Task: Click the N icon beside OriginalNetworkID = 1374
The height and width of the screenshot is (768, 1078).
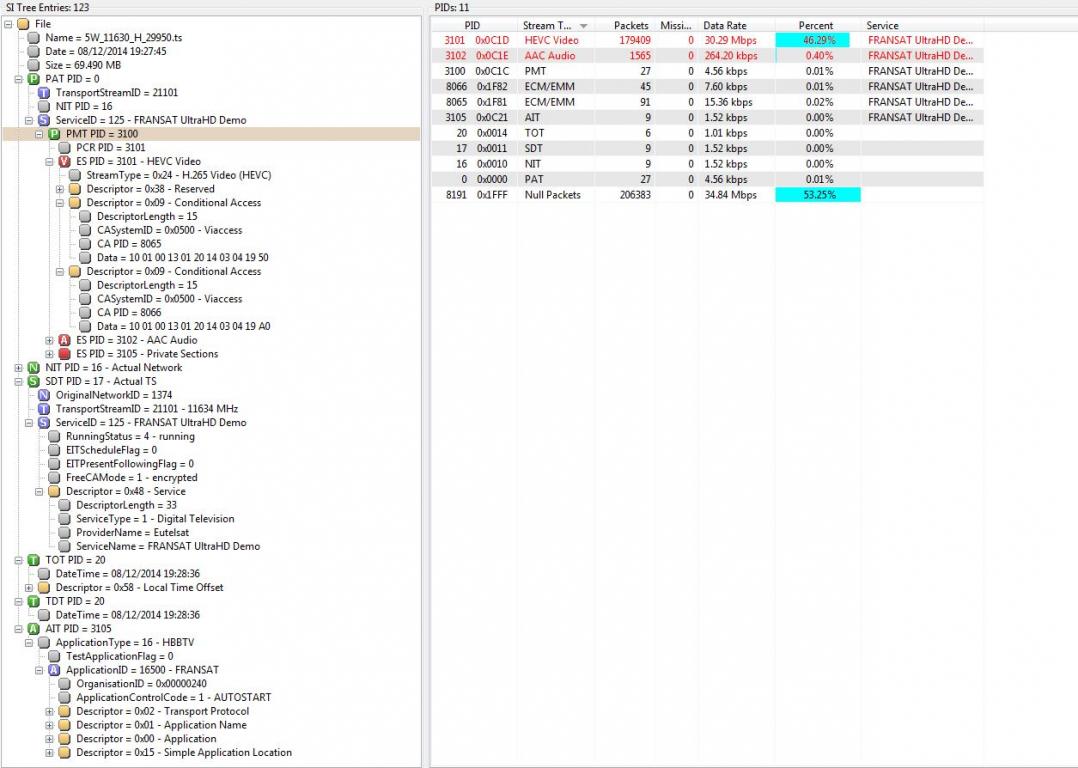Action: tap(43, 395)
